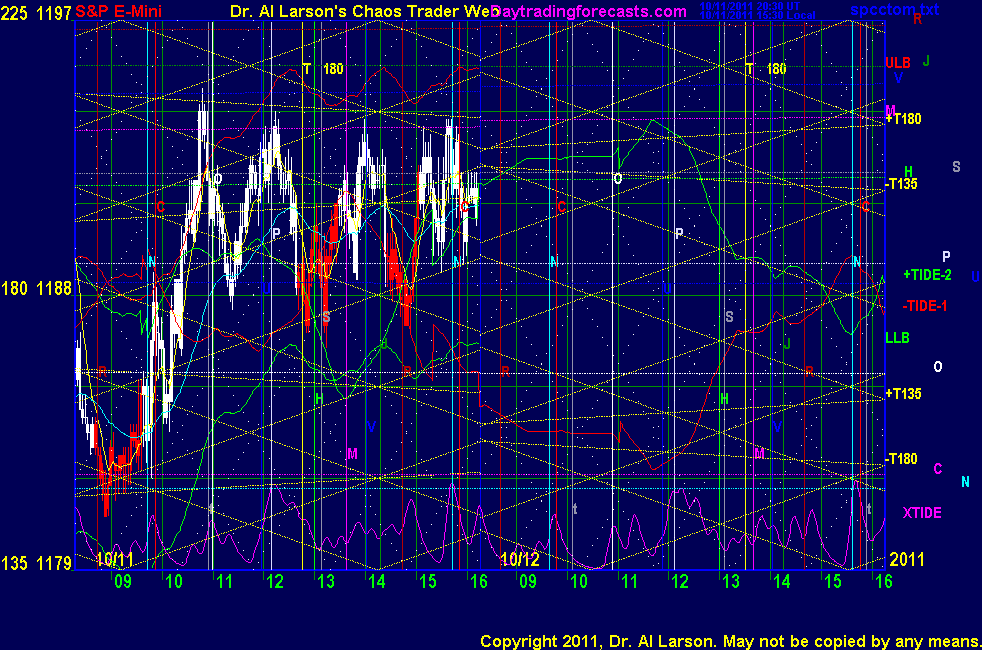Click the 10/11/2011 15:30 Local timestamp

(x=757, y=15)
